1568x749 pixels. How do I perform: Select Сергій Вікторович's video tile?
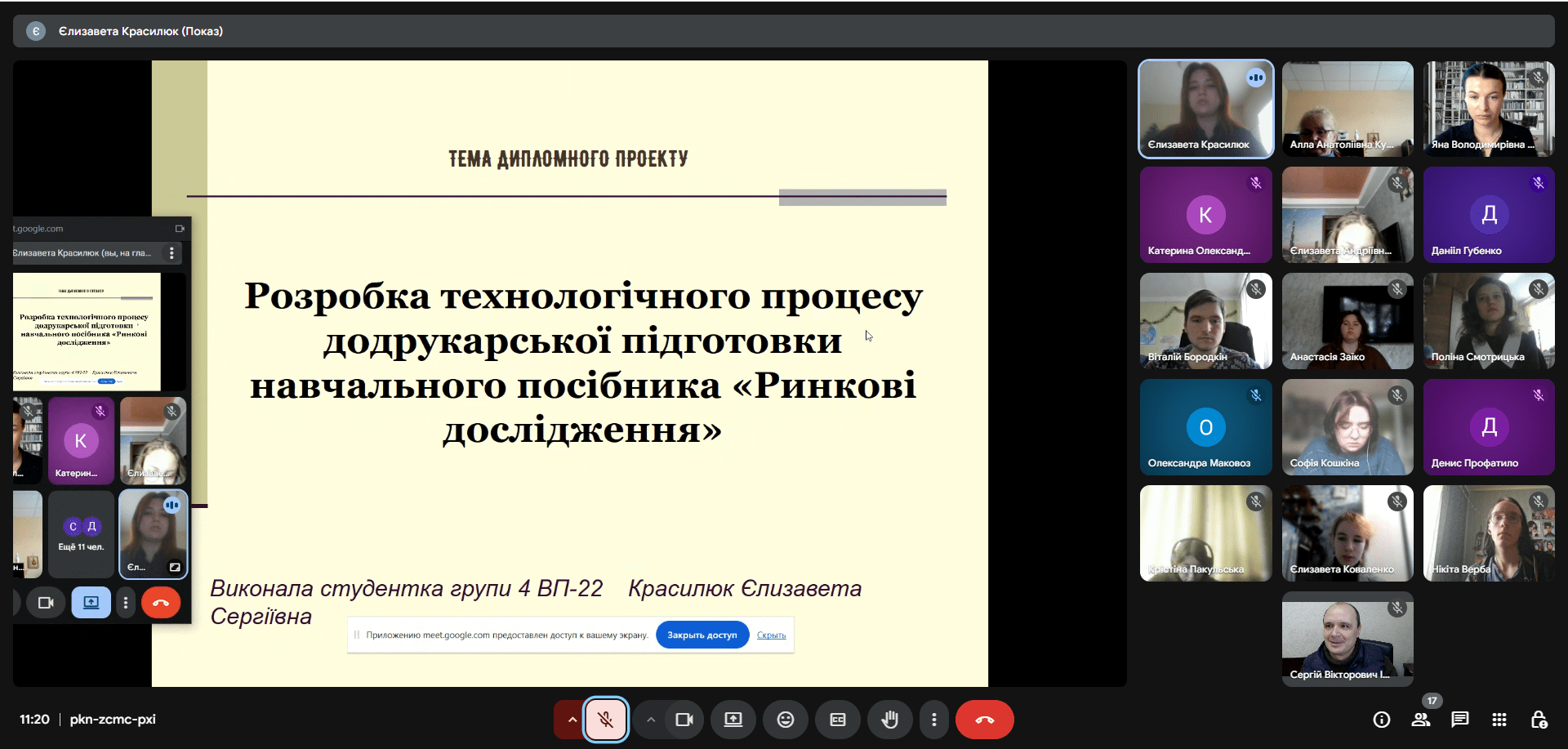[1347, 639]
